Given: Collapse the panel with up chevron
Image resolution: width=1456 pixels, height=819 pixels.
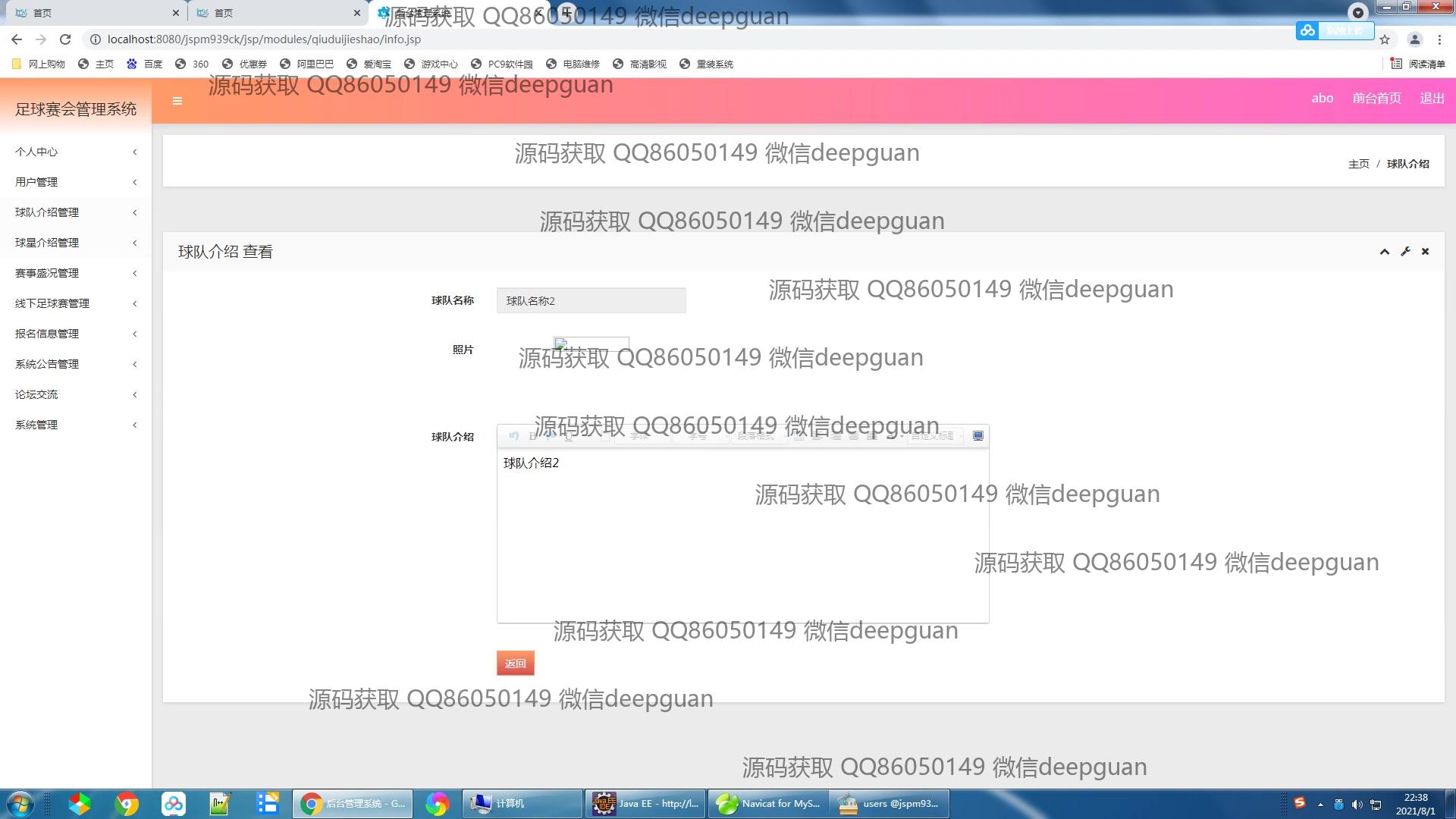Looking at the screenshot, I should [x=1384, y=252].
